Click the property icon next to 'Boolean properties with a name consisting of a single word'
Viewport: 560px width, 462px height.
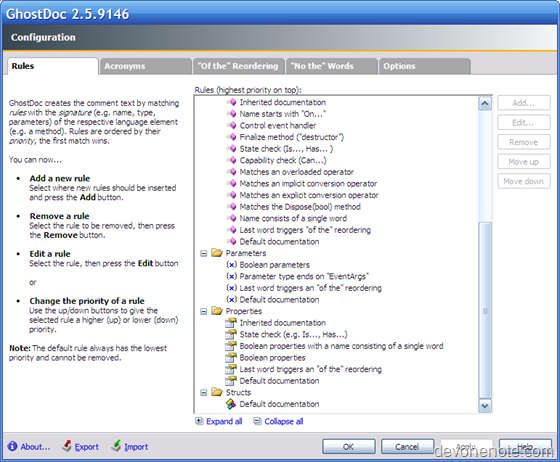pos(231,346)
